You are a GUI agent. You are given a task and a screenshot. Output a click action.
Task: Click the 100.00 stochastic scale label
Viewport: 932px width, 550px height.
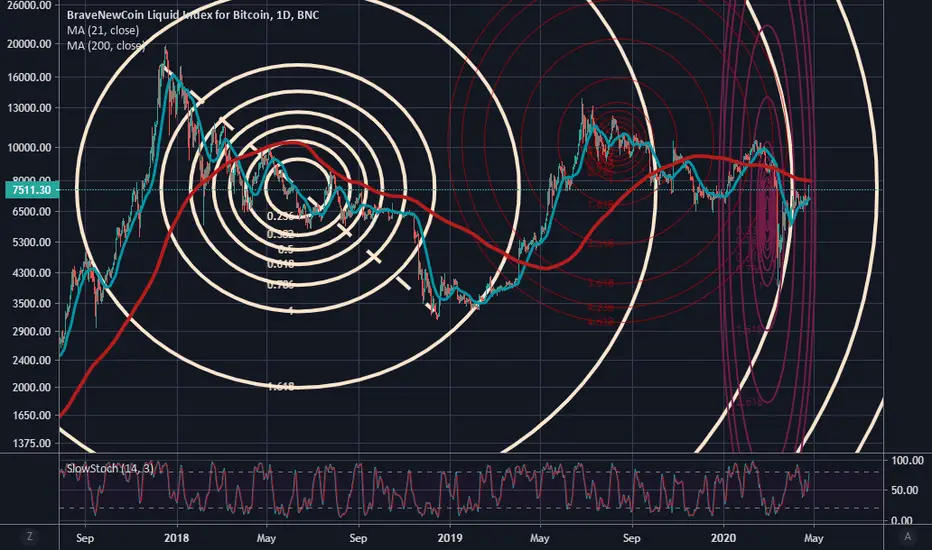tap(908, 461)
